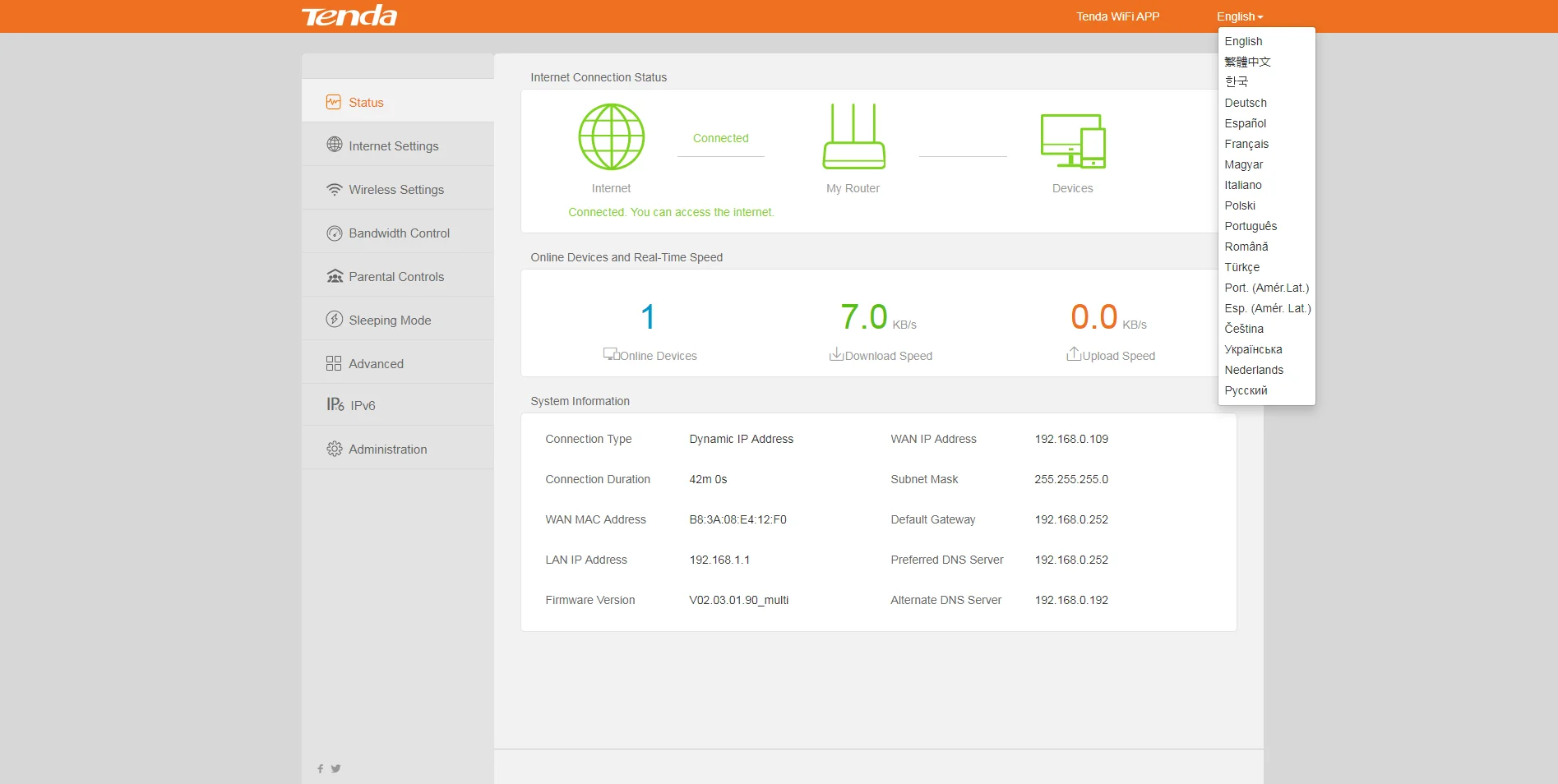Click the Twitter bird icon
1558x784 pixels.
335,769
